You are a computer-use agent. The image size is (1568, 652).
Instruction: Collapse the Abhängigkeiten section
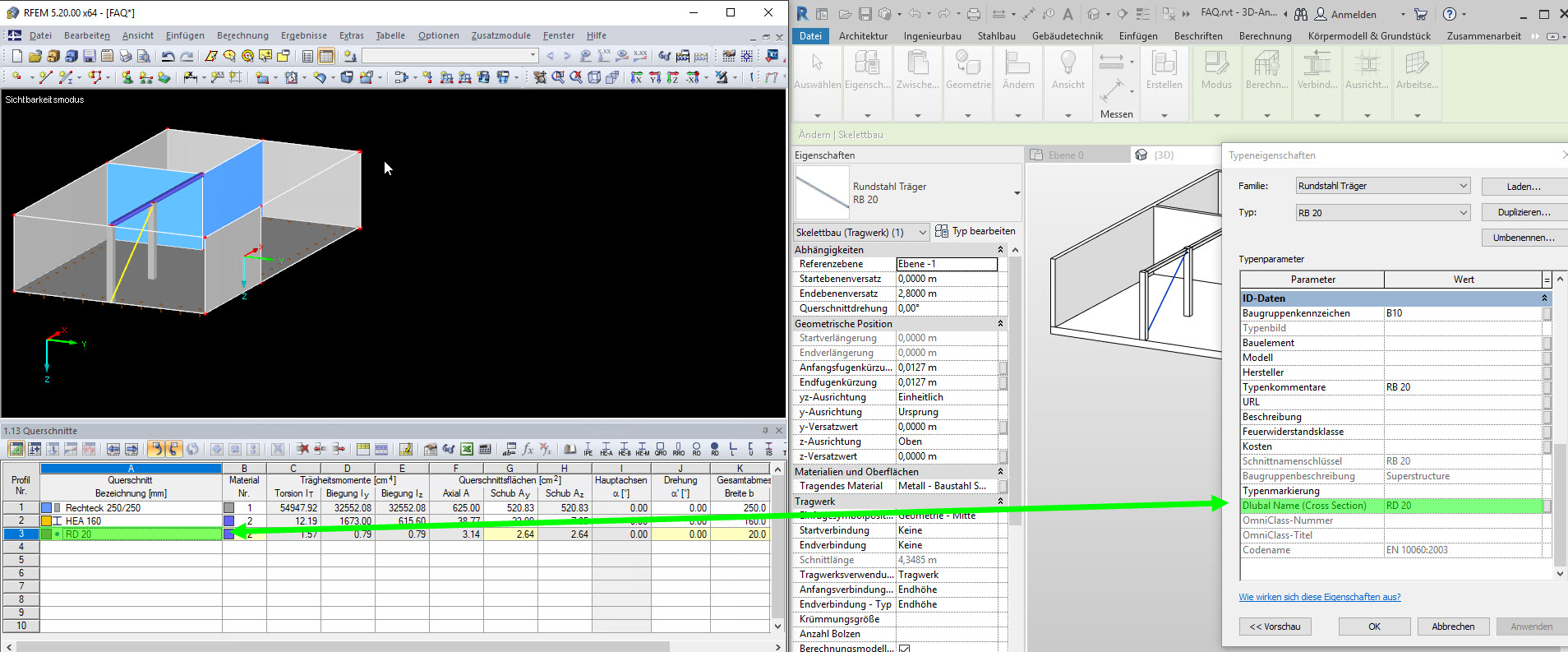pos(1000,250)
